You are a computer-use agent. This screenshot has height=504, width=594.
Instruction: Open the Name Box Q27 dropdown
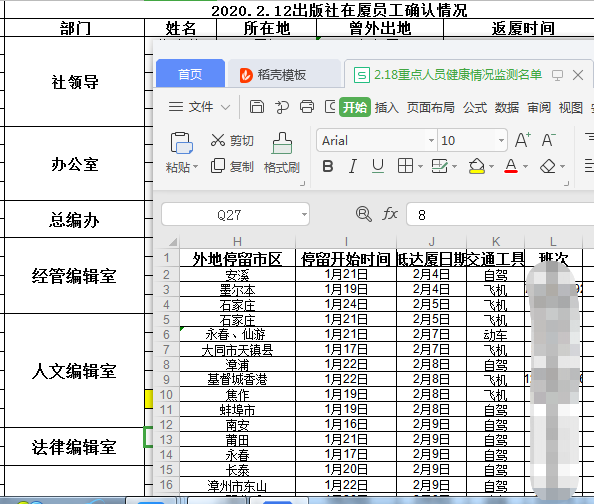[304, 214]
